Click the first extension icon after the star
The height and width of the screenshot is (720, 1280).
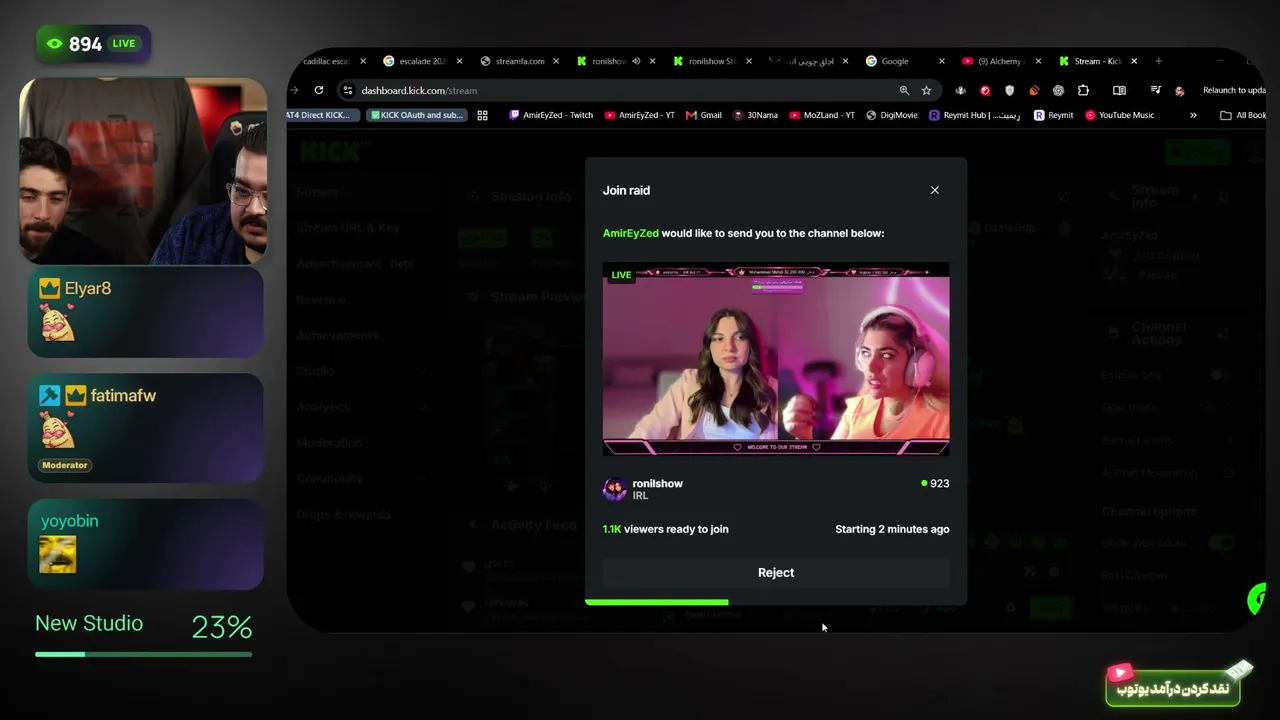tap(960, 90)
